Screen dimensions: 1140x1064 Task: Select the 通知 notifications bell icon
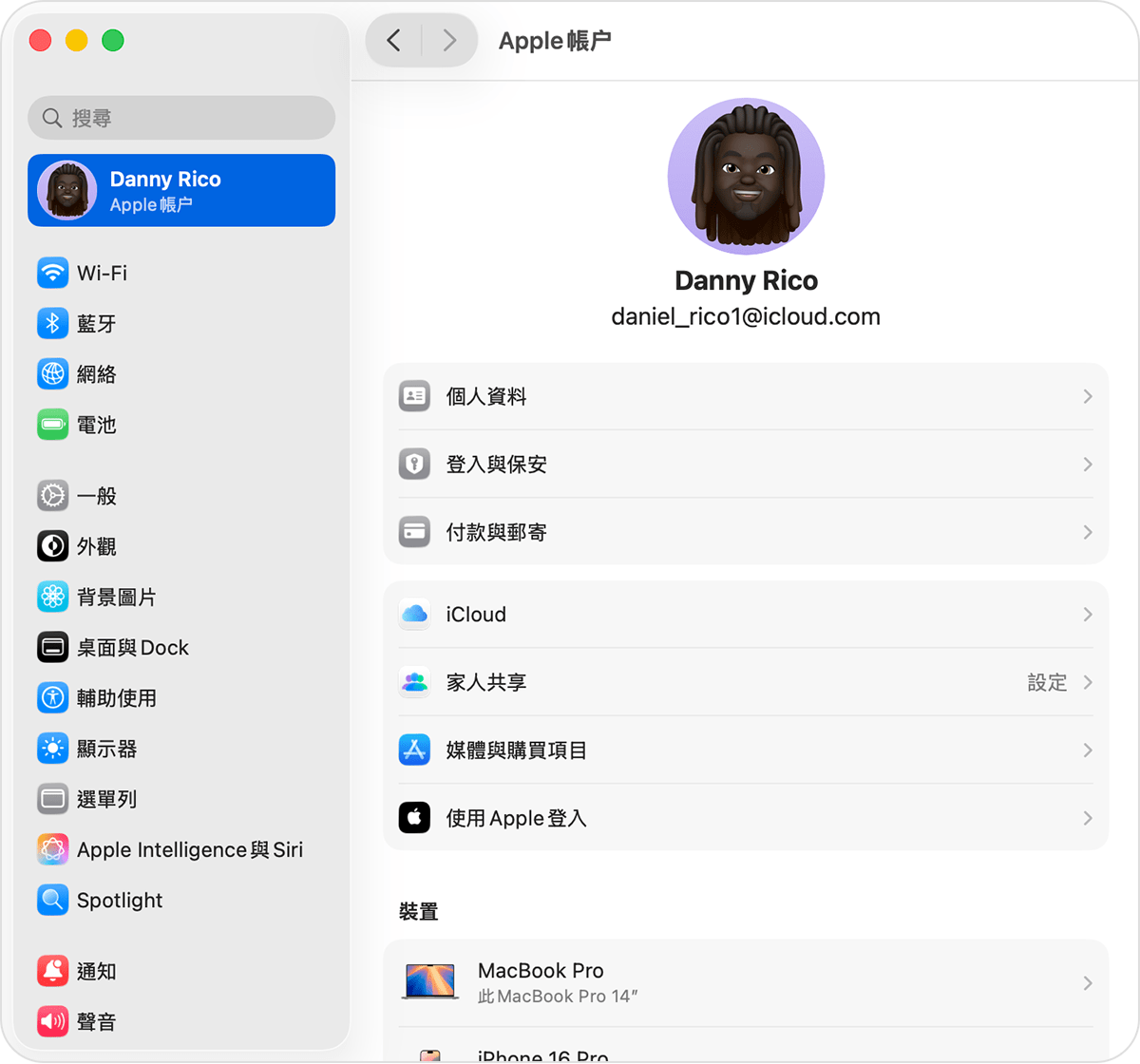[52, 971]
